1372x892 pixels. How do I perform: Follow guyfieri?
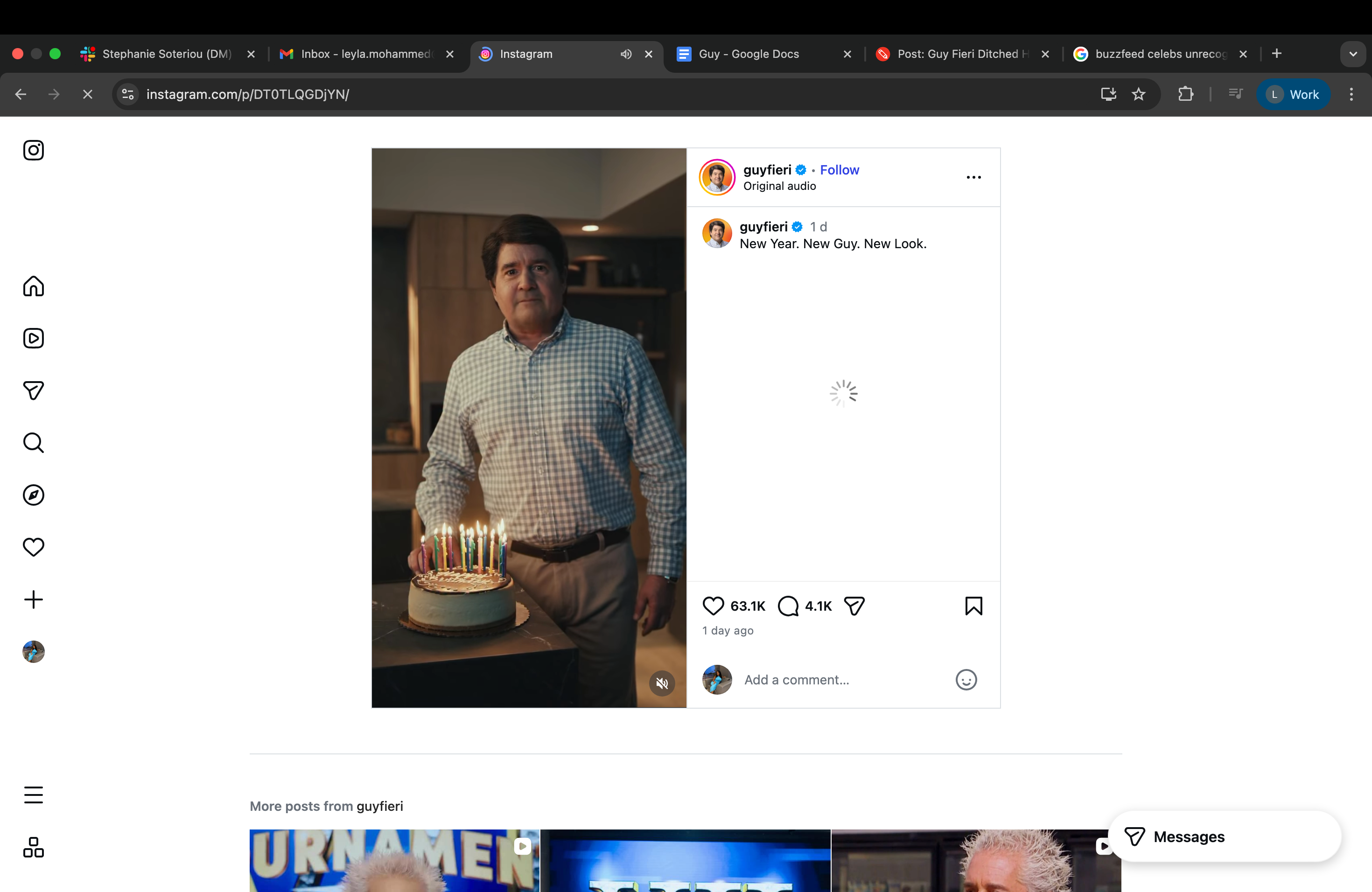click(x=840, y=170)
